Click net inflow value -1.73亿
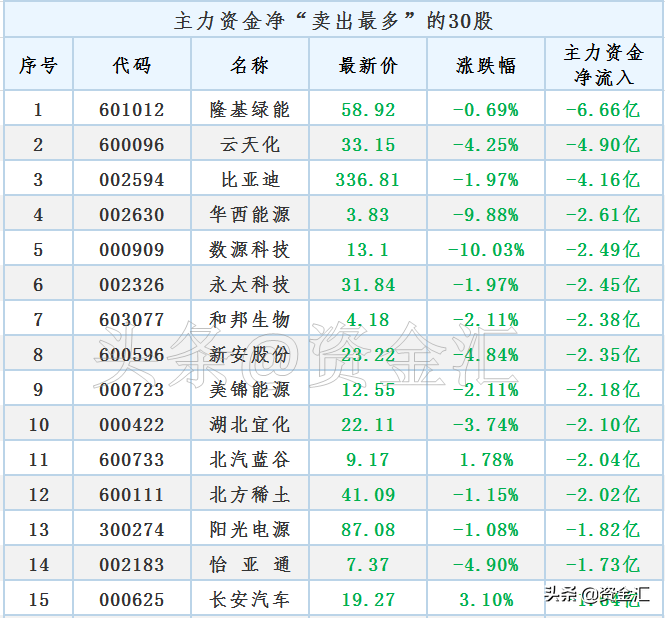Viewport: 665px width, 618px height. pyautogui.click(x=603, y=565)
